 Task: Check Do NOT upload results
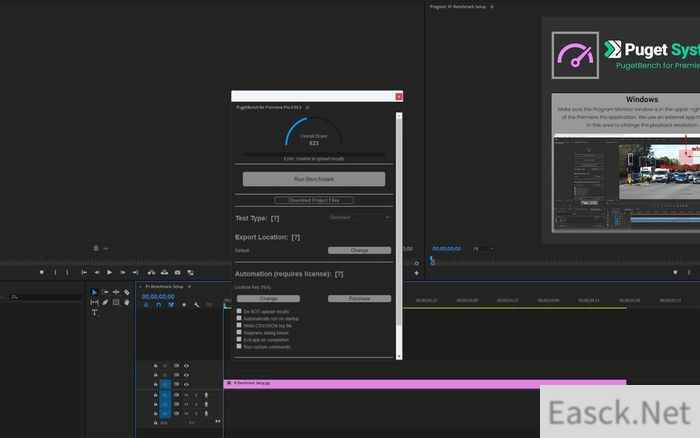(239, 311)
